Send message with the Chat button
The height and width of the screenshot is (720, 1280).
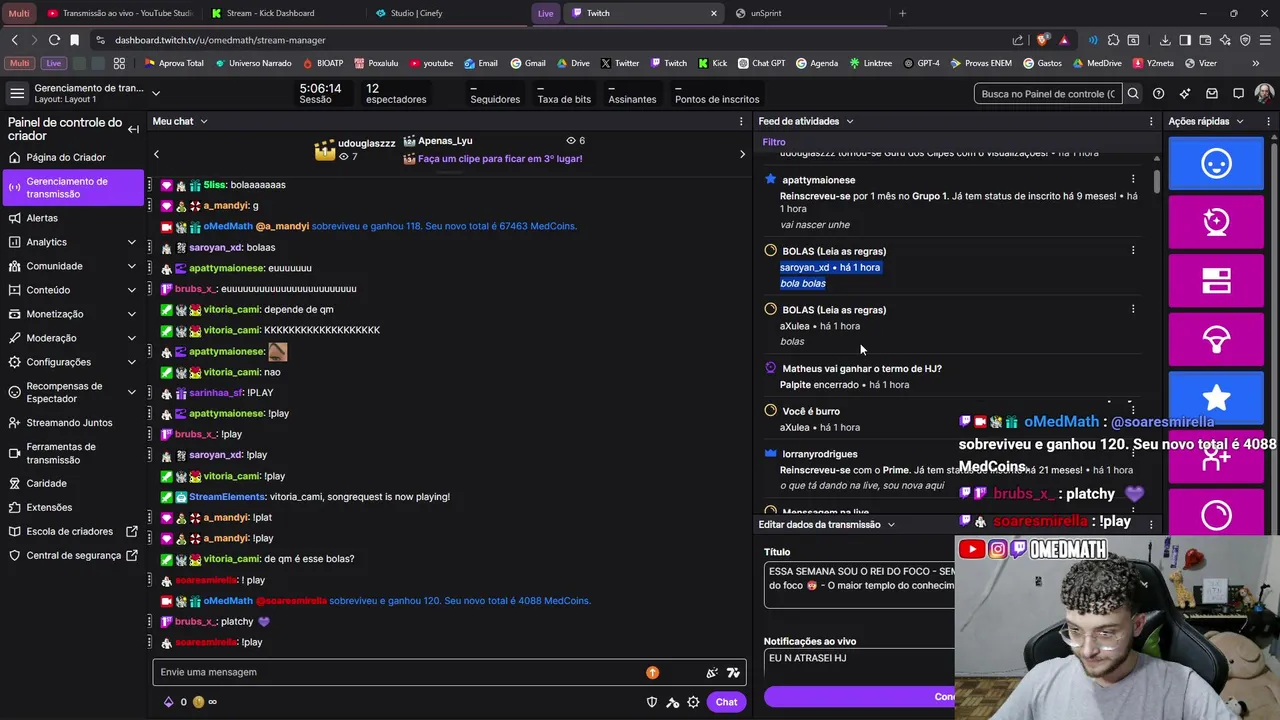[x=726, y=702]
